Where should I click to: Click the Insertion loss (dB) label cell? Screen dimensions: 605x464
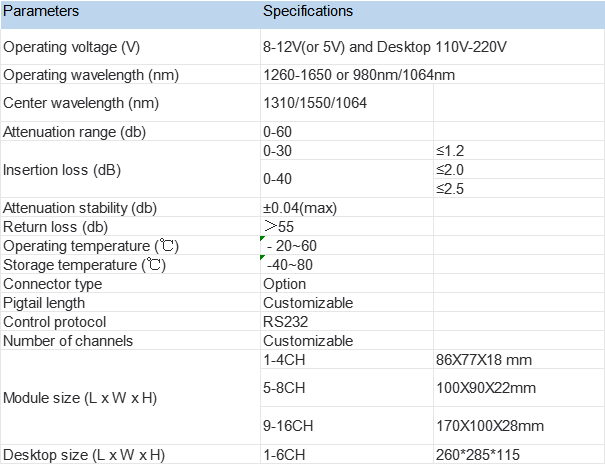pos(128,170)
